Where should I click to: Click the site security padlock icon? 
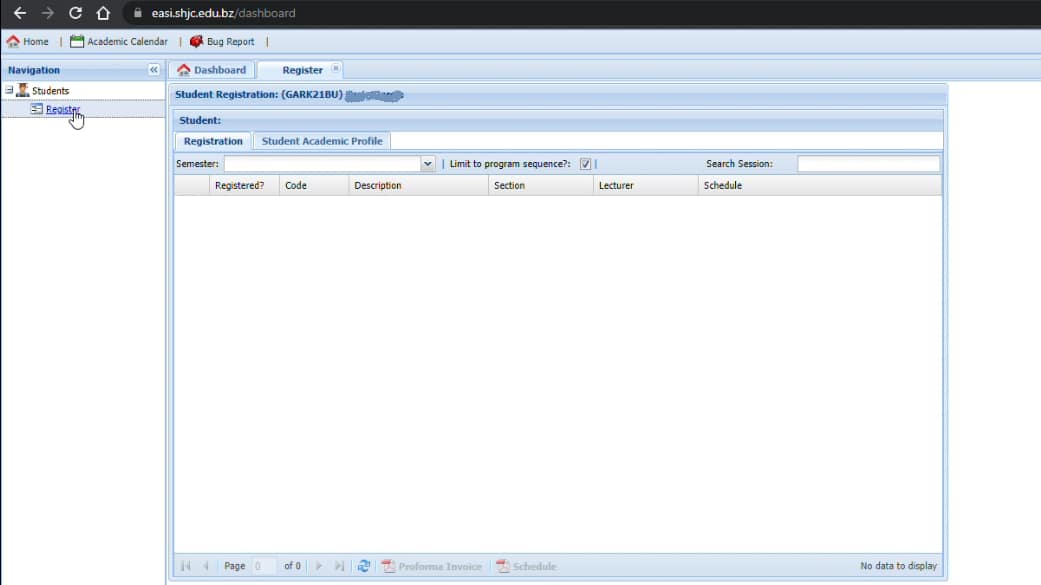point(139,14)
